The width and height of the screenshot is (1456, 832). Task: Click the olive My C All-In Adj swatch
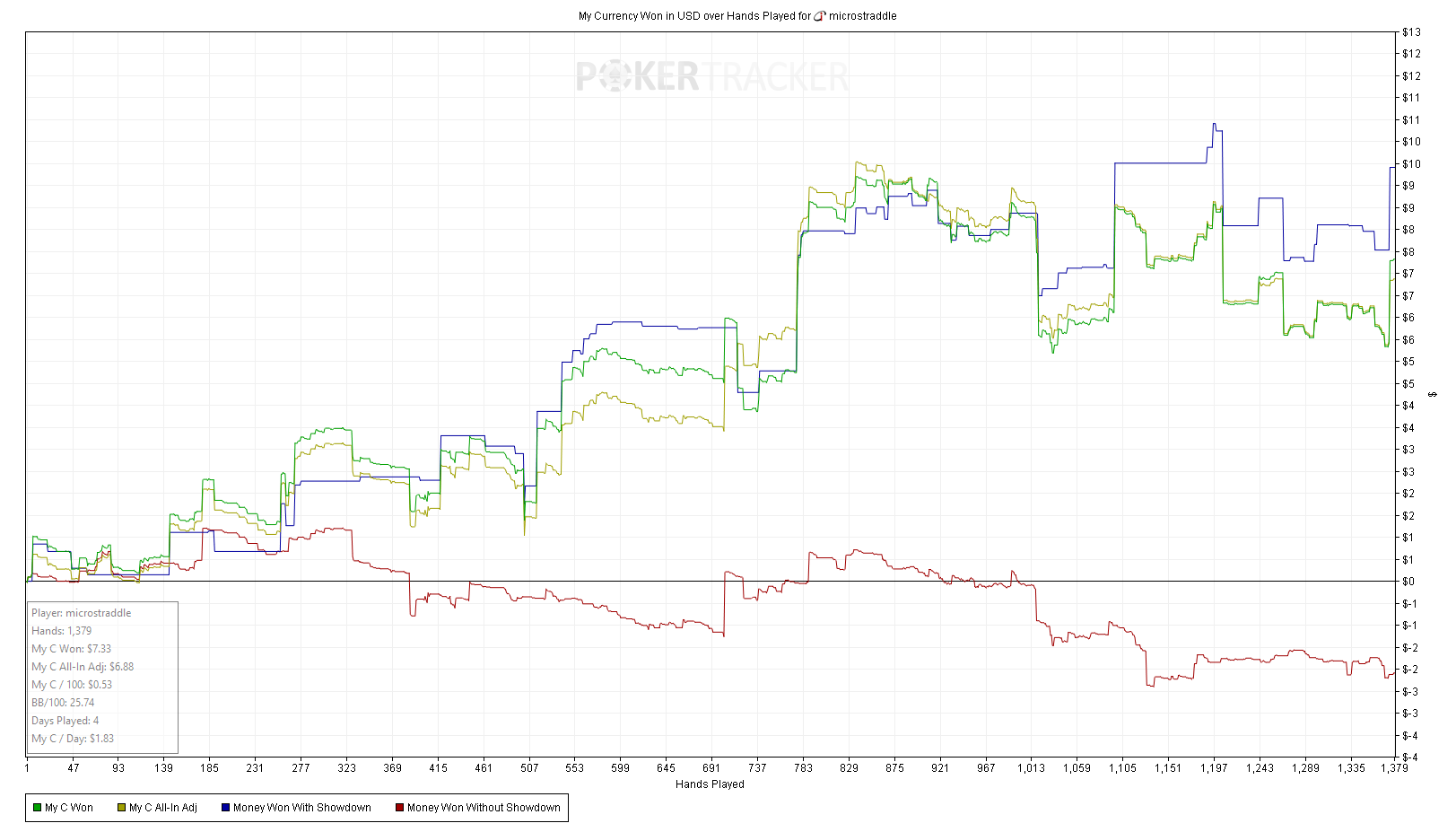(x=121, y=808)
